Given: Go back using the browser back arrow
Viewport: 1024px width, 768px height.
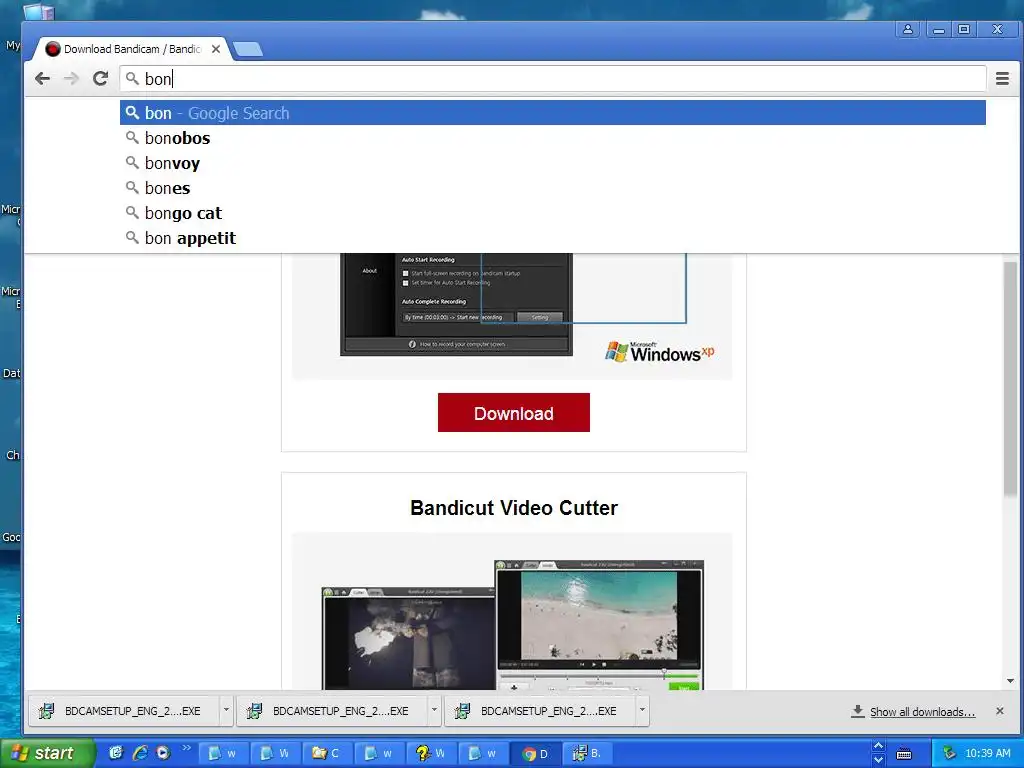Looking at the screenshot, I should tap(42, 79).
